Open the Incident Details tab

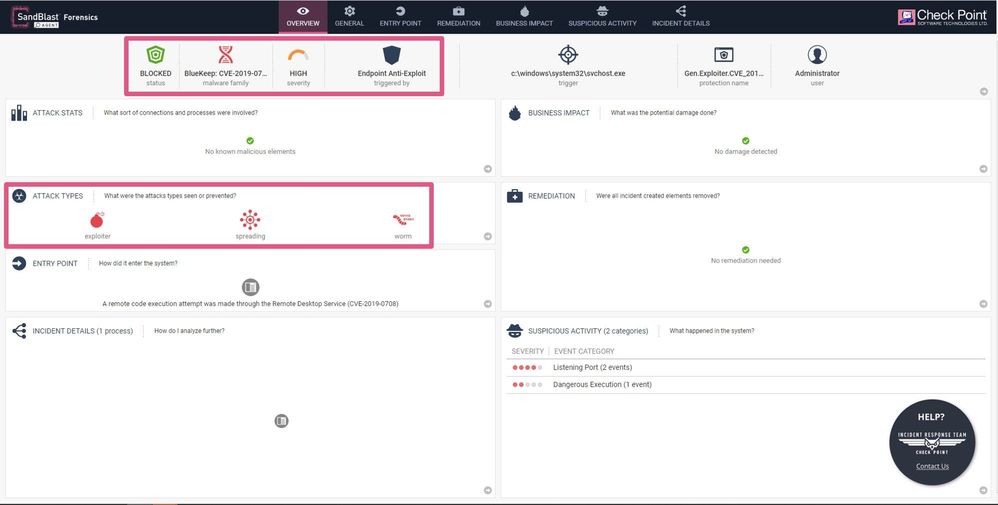pos(680,16)
